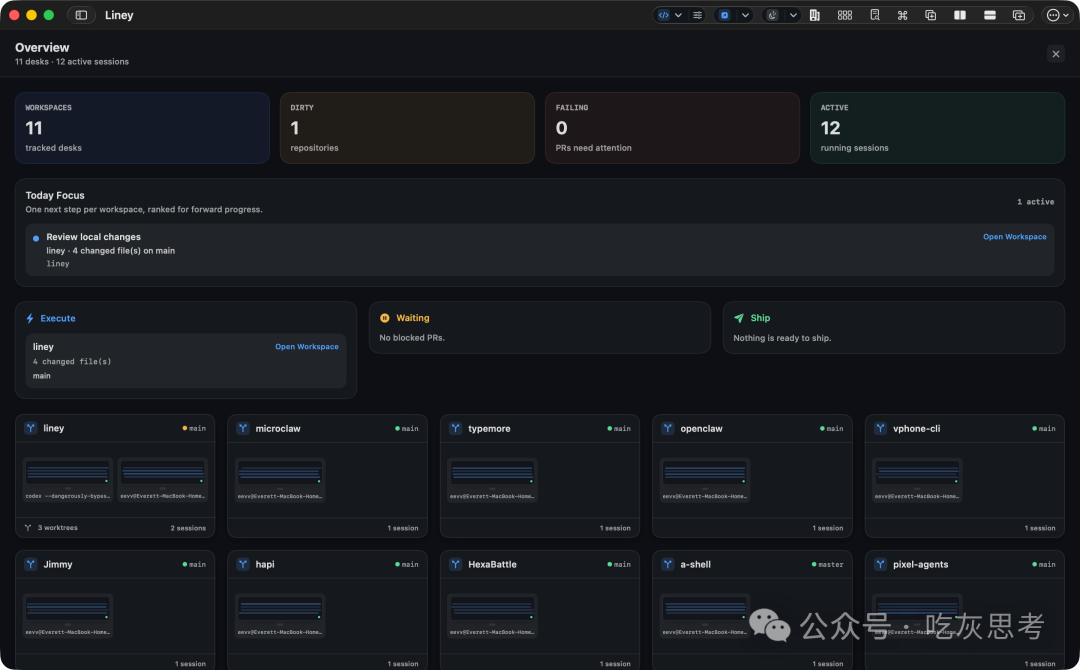This screenshot has width=1080, height=670.
Task: Click the circular moon-like toolbar icon
Action: tap(773, 15)
